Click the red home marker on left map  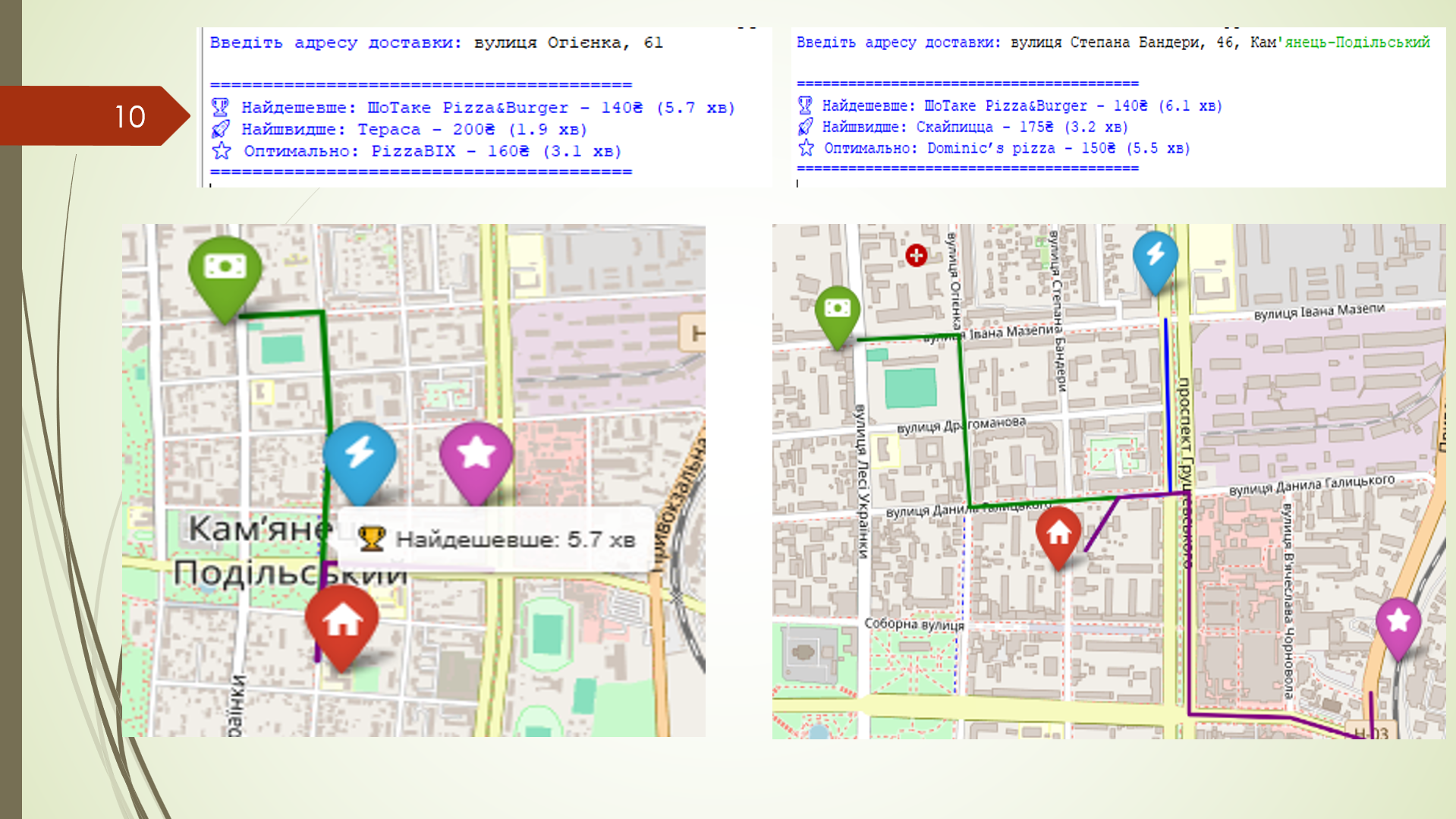point(342,627)
